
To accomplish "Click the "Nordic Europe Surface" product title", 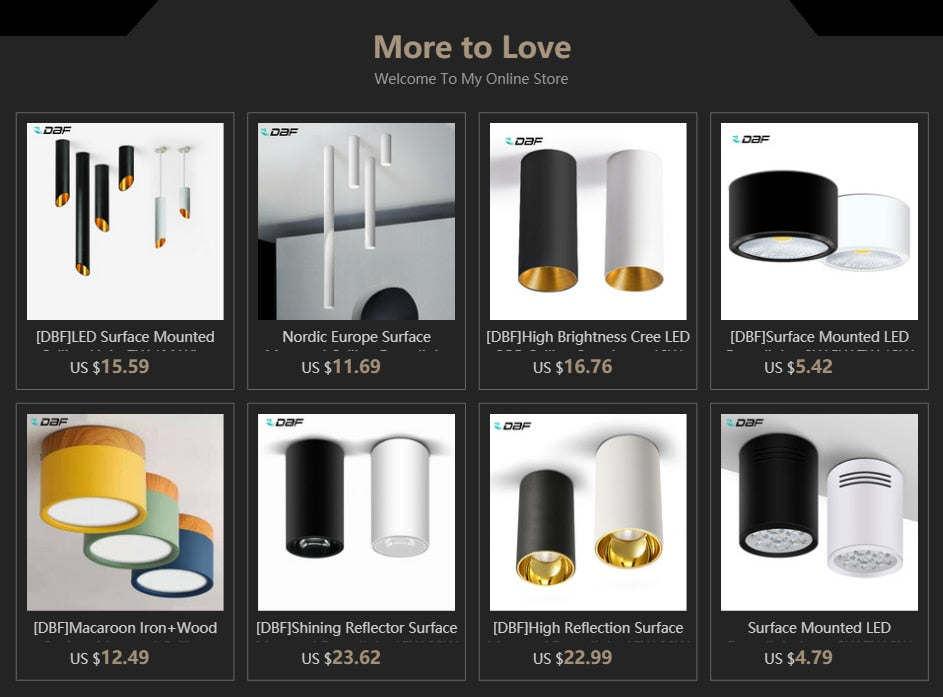I will 356,337.
